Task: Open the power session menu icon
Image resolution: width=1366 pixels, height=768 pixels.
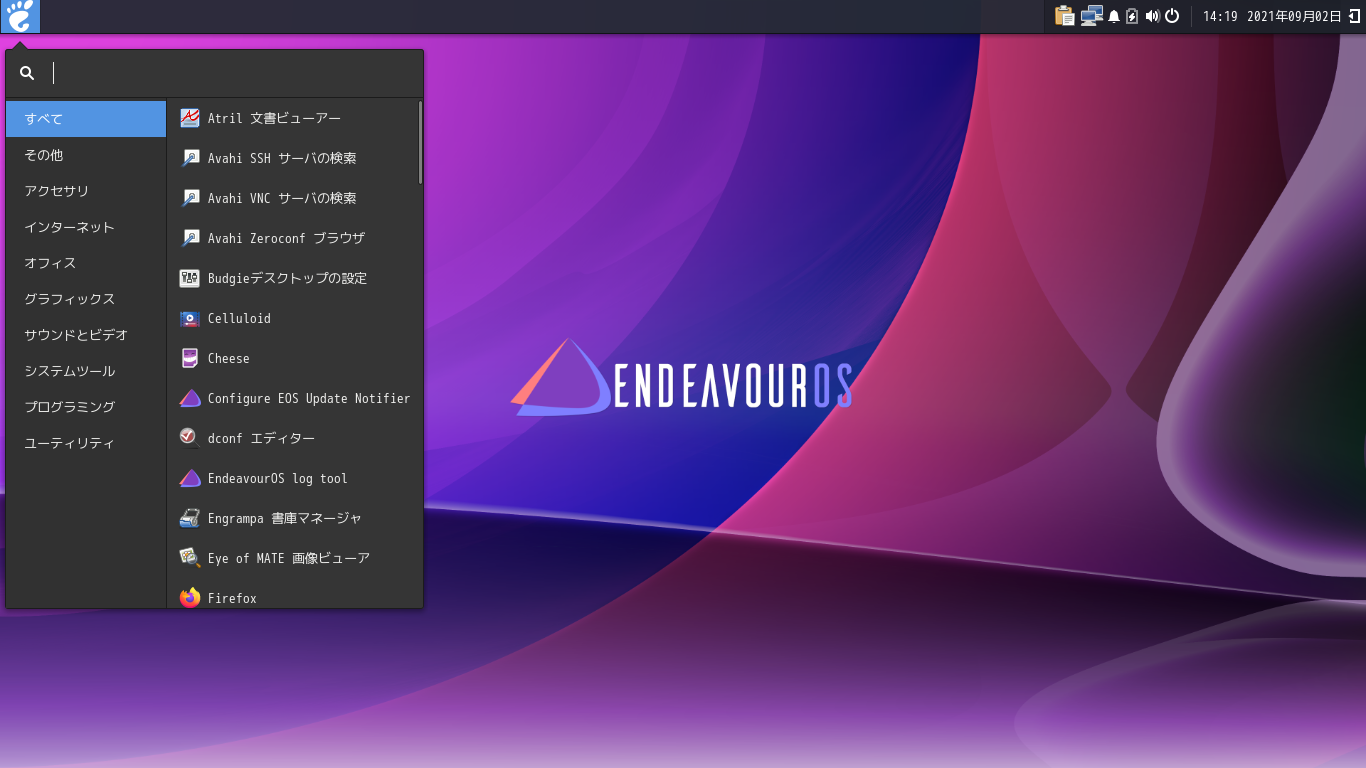Action: click(1173, 16)
